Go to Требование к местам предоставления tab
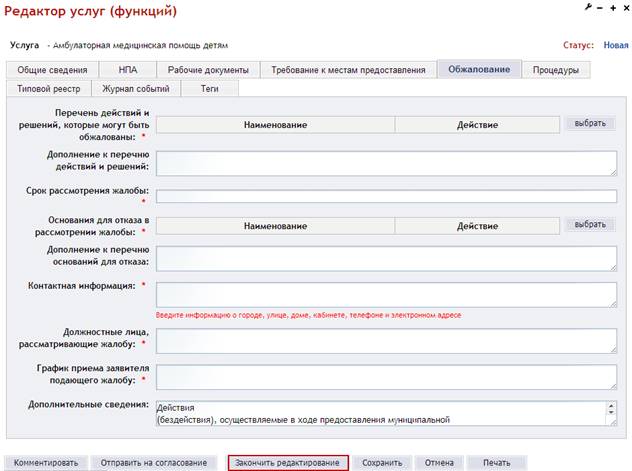This screenshot has width=632, height=471. pos(348,70)
